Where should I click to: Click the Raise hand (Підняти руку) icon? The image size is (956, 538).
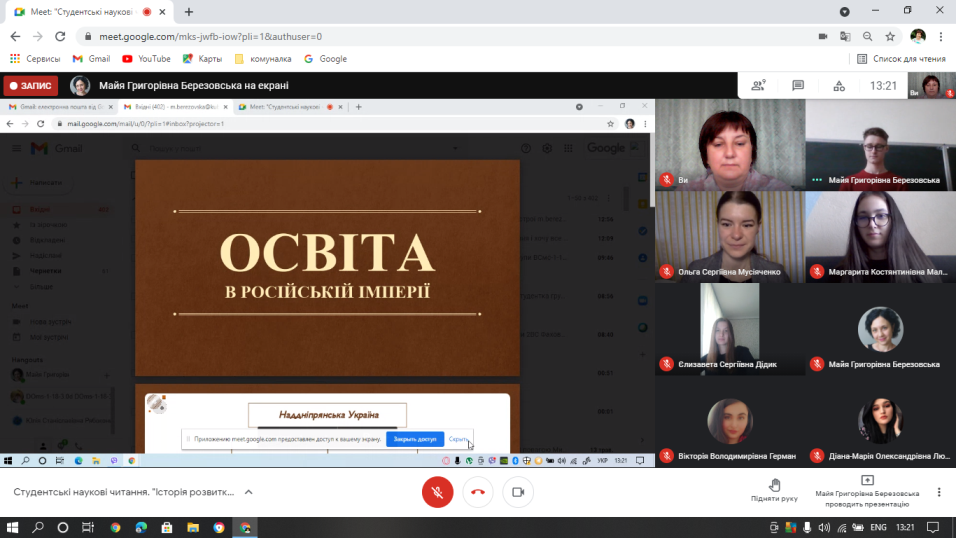pos(774,485)
